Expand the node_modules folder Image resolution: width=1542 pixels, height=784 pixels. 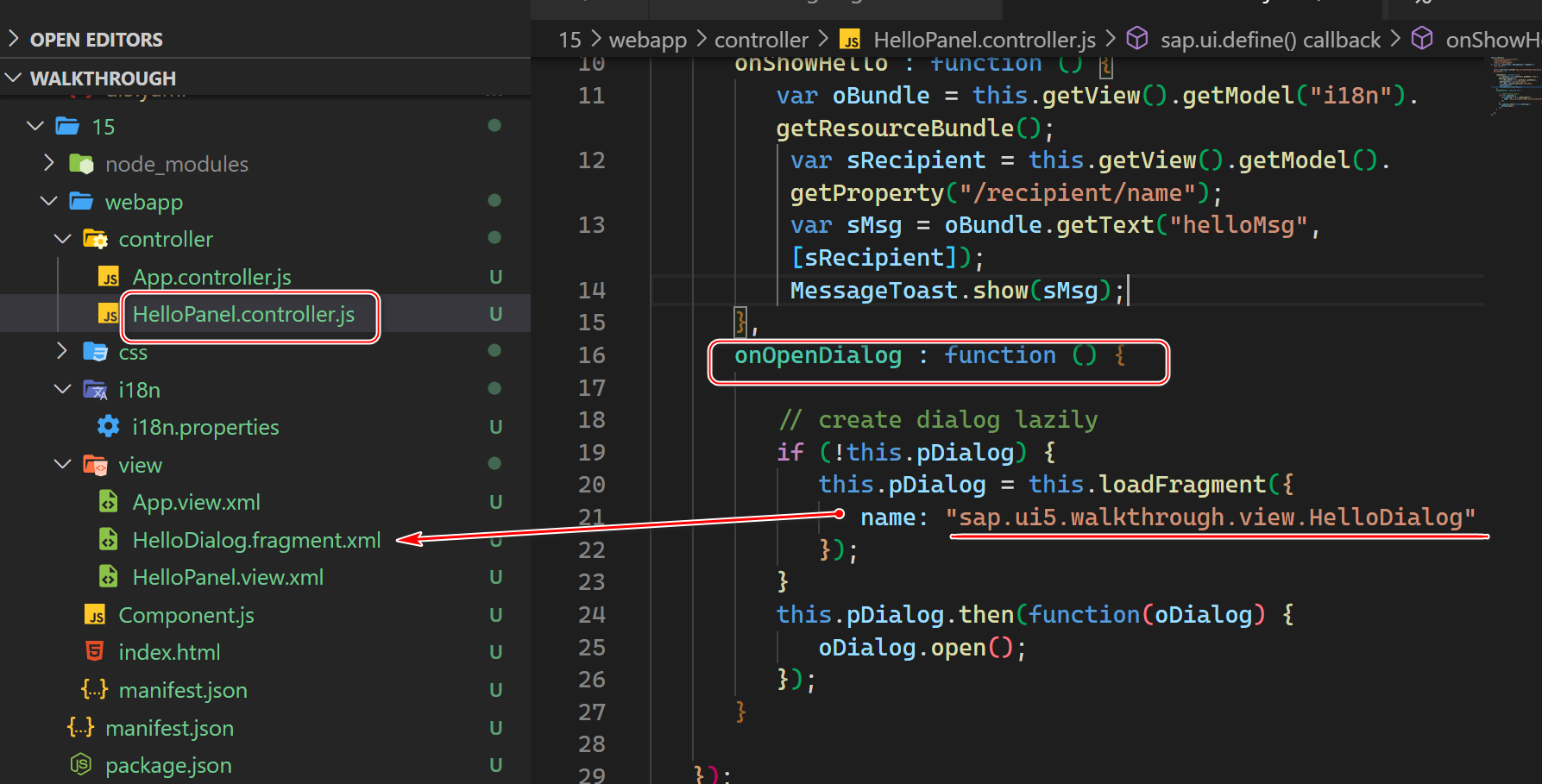tap(48, 163)
